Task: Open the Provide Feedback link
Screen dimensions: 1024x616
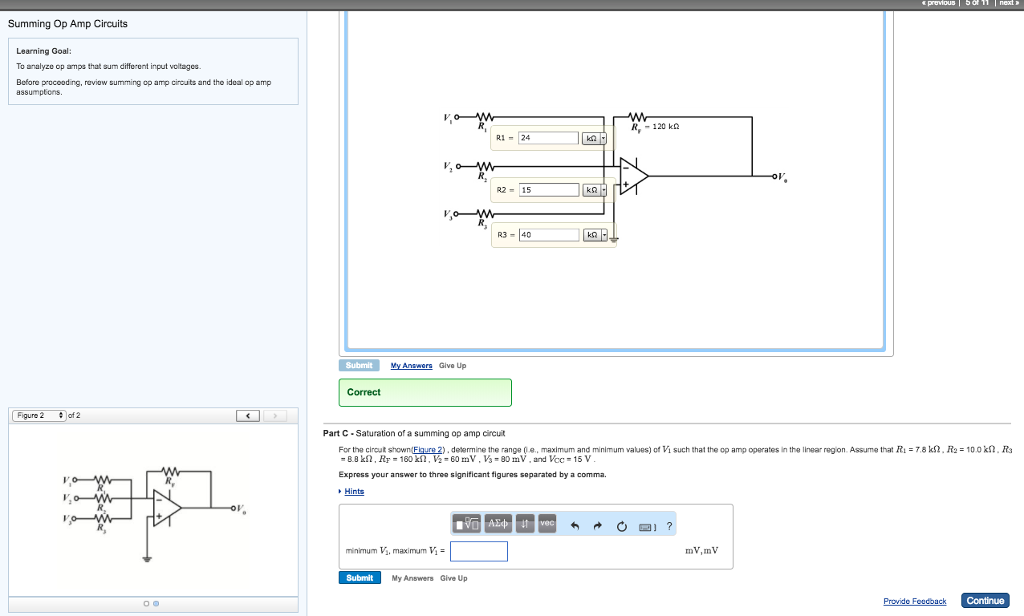Action: coord(914,600)
